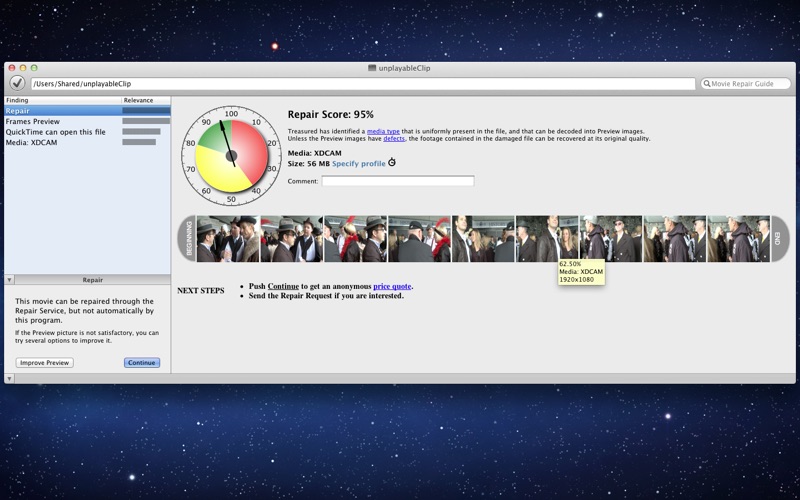Select the Repair finding row

[87, 111]
